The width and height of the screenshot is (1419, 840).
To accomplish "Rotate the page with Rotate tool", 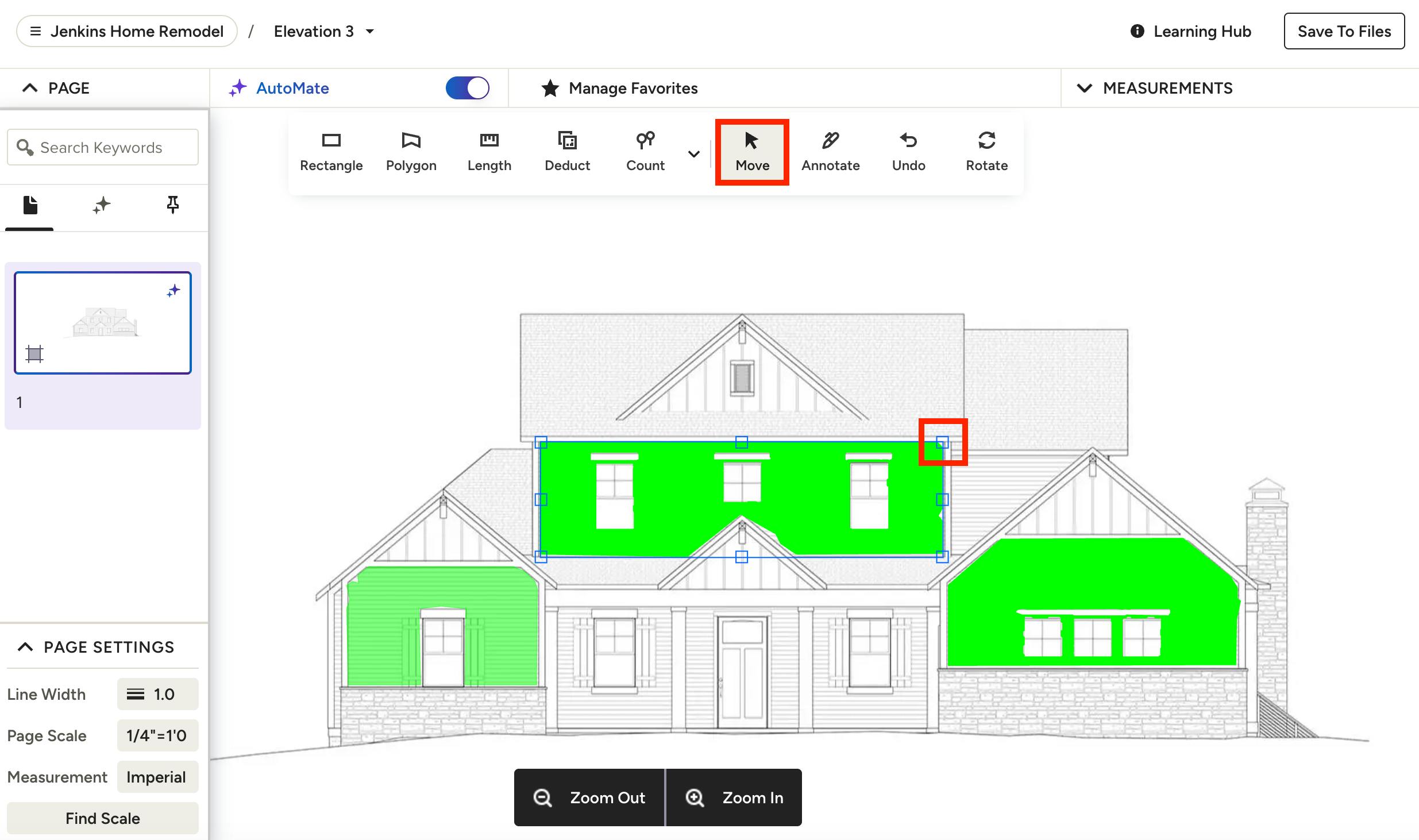I will (986, 152).
